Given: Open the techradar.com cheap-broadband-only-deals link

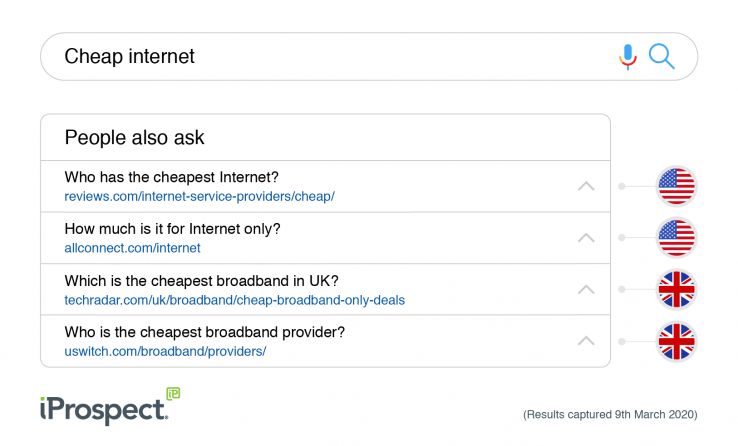Looking at the screenshot, I should [234, 300].
